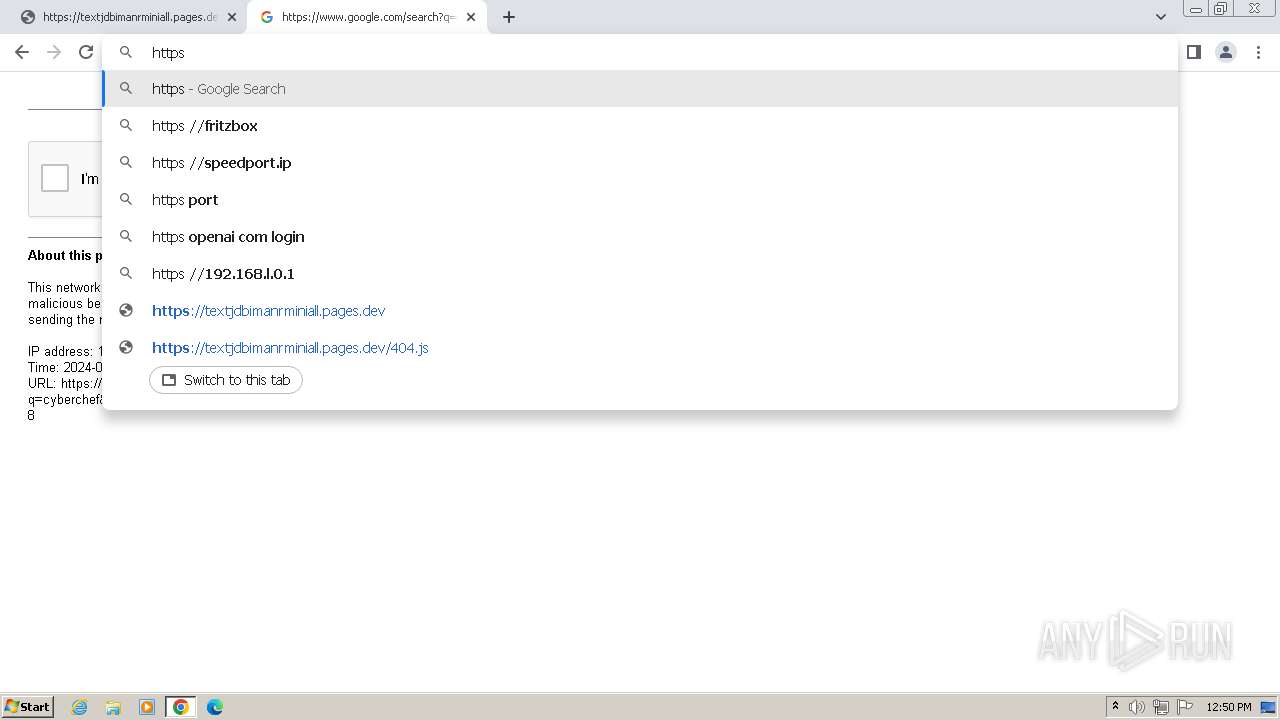
Task: Select the 'https - Google Search' suggestion
Action: pyautogui.click(x=640, y=89)
